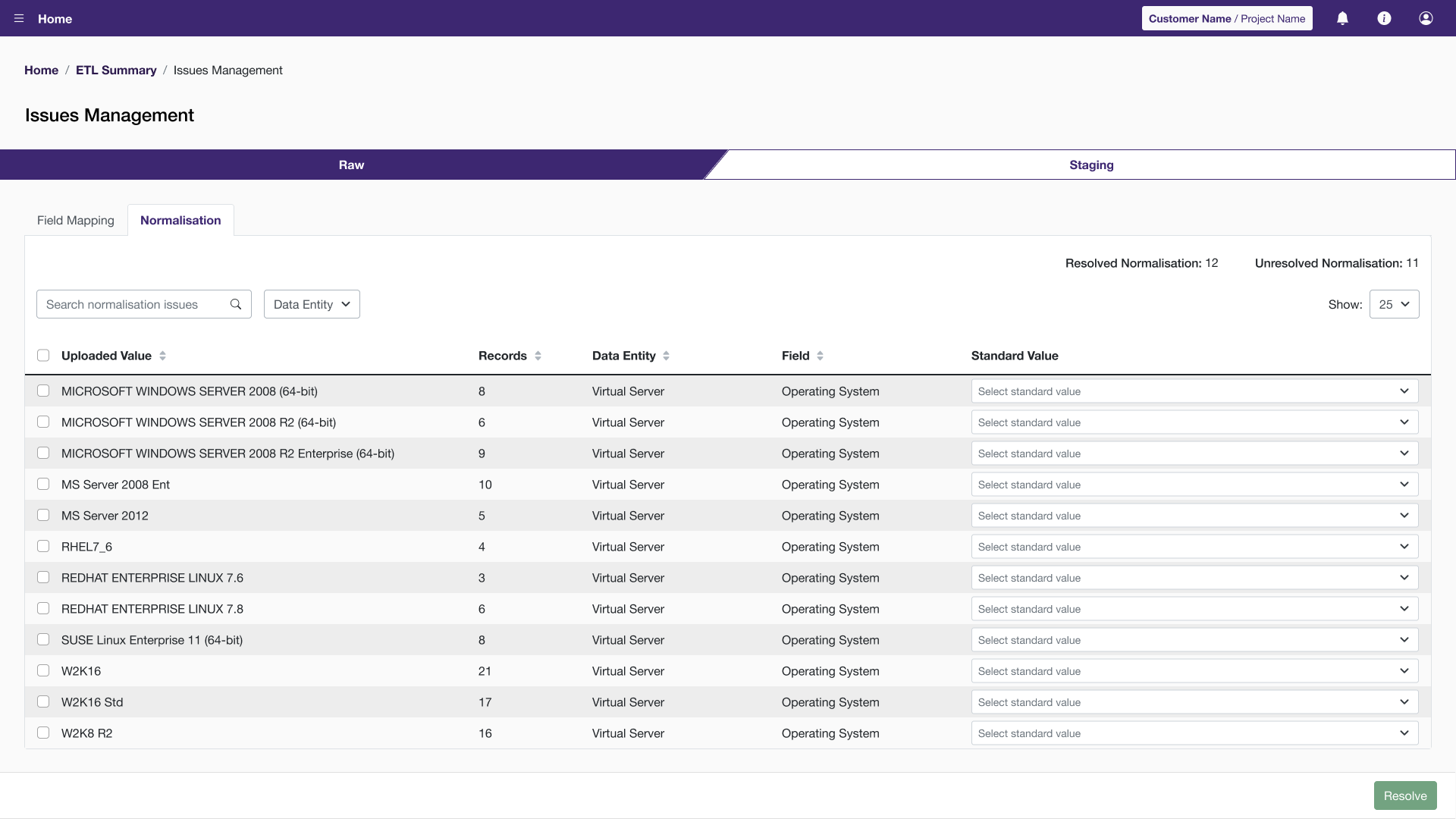
Task: Switch to the Field Mapping tab
Action: [x=76, y=220]
